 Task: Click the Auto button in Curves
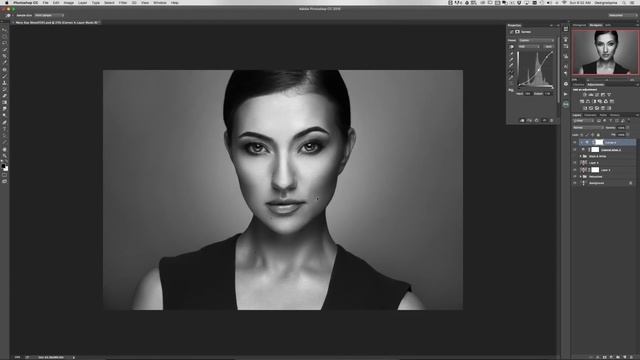tap(548, 47)
